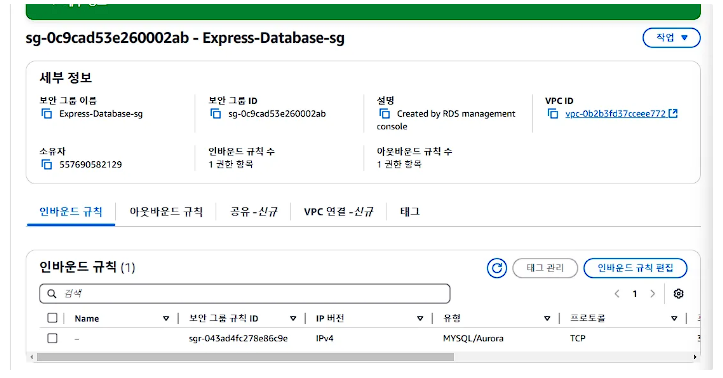Image resolution: width=723 pixels, height=378 pixels.
Task: Copy security group ID sg-0c9cad53e260002ab
Action: 215,113
